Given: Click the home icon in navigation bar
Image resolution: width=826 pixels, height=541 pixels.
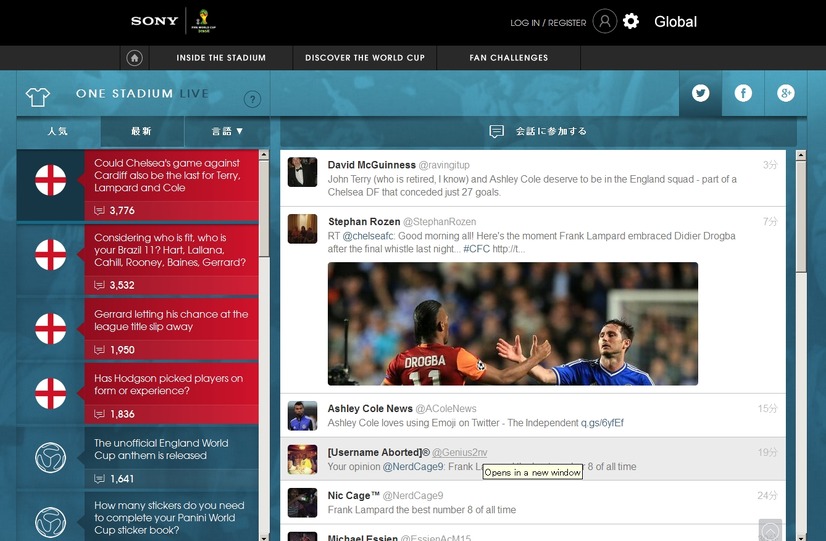Looking at the screenshot, I should point(134,58).
